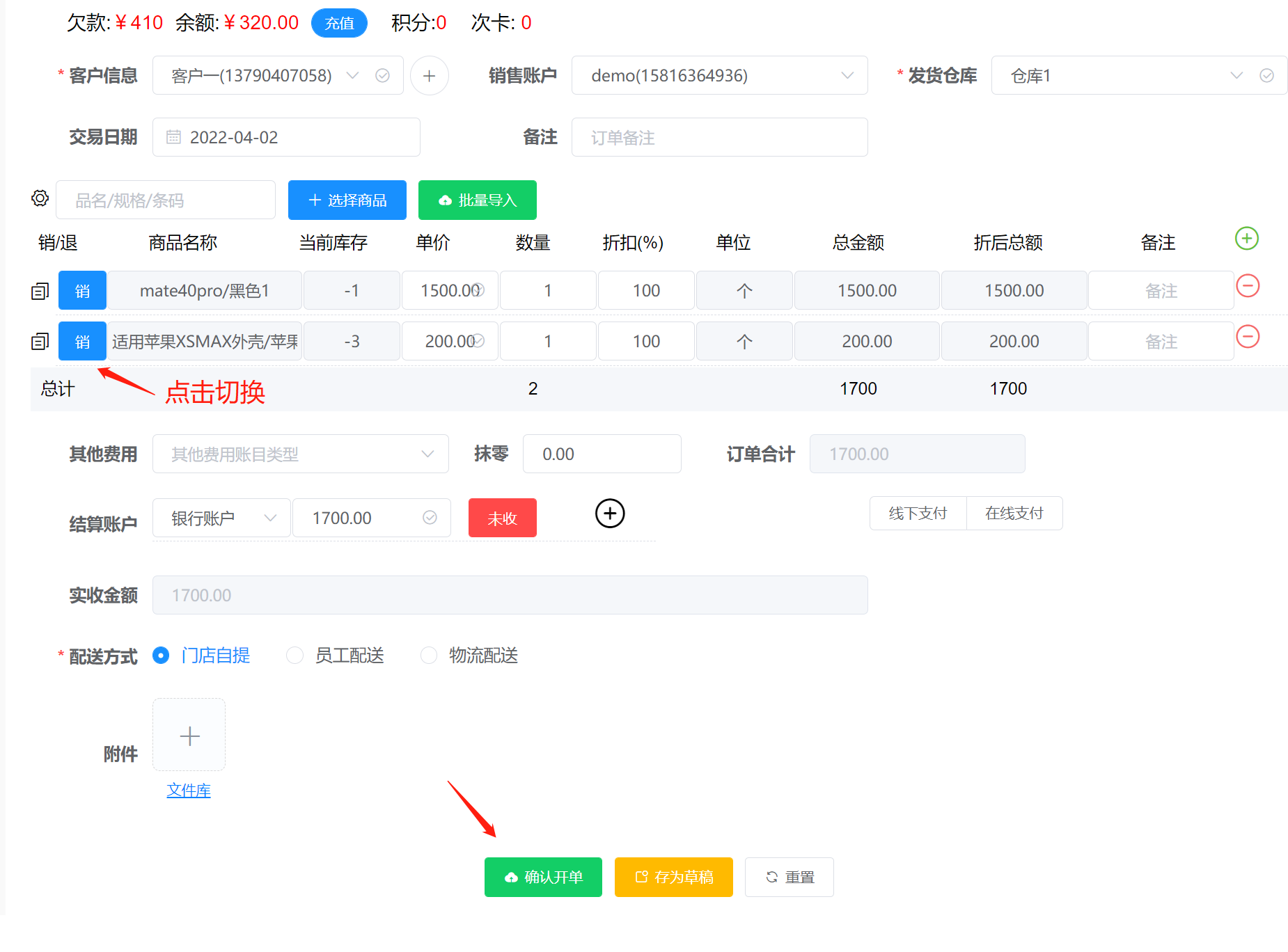Upload attachment via plus box
The width and height of the screenshot is (1288, 952).
click(x=189, y=735)
